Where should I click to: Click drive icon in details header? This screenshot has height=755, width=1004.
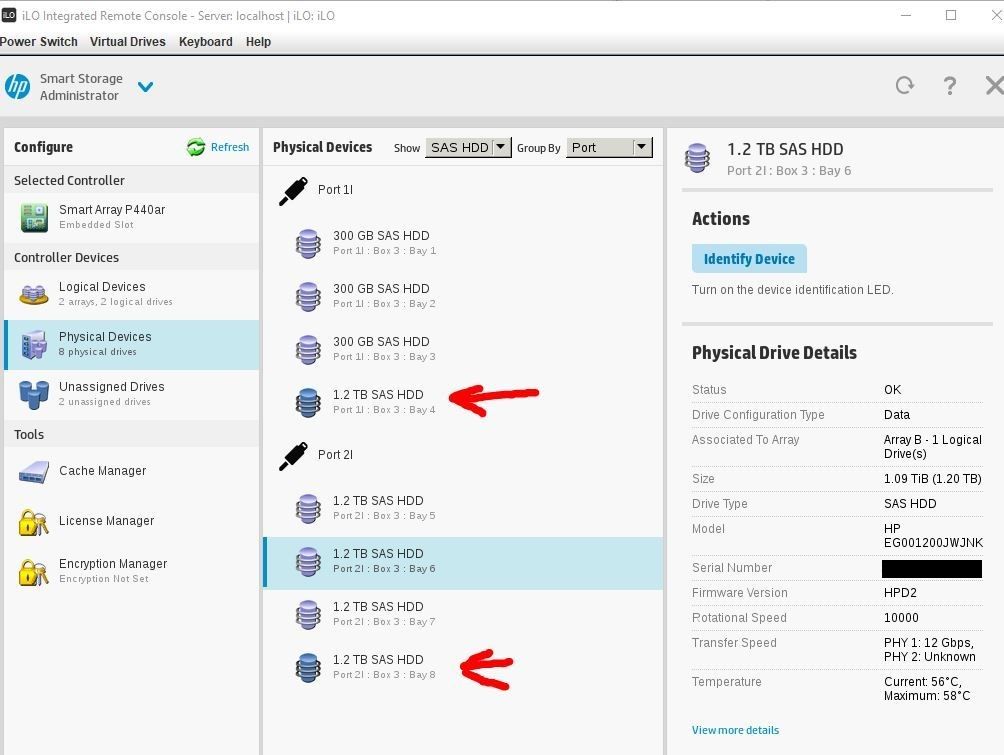point(697,158)
